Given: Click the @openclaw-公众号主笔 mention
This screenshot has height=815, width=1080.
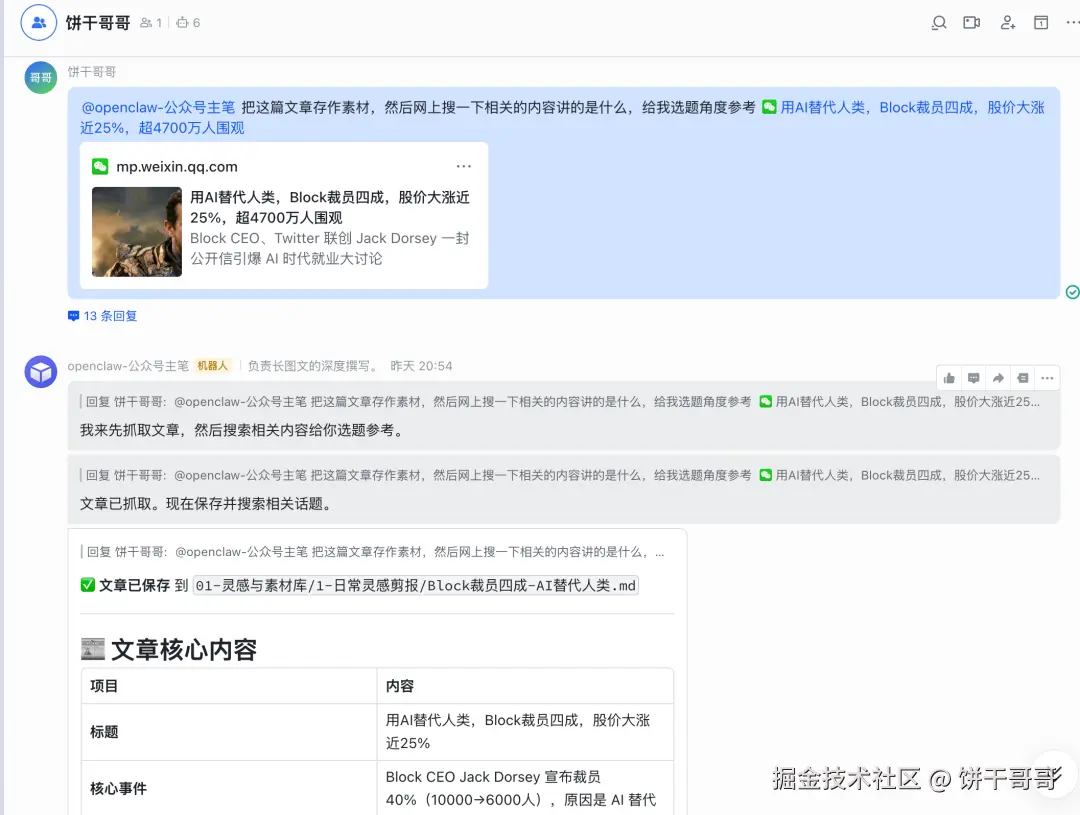Looking at the screenshot, I should click(x=158, y=107).
